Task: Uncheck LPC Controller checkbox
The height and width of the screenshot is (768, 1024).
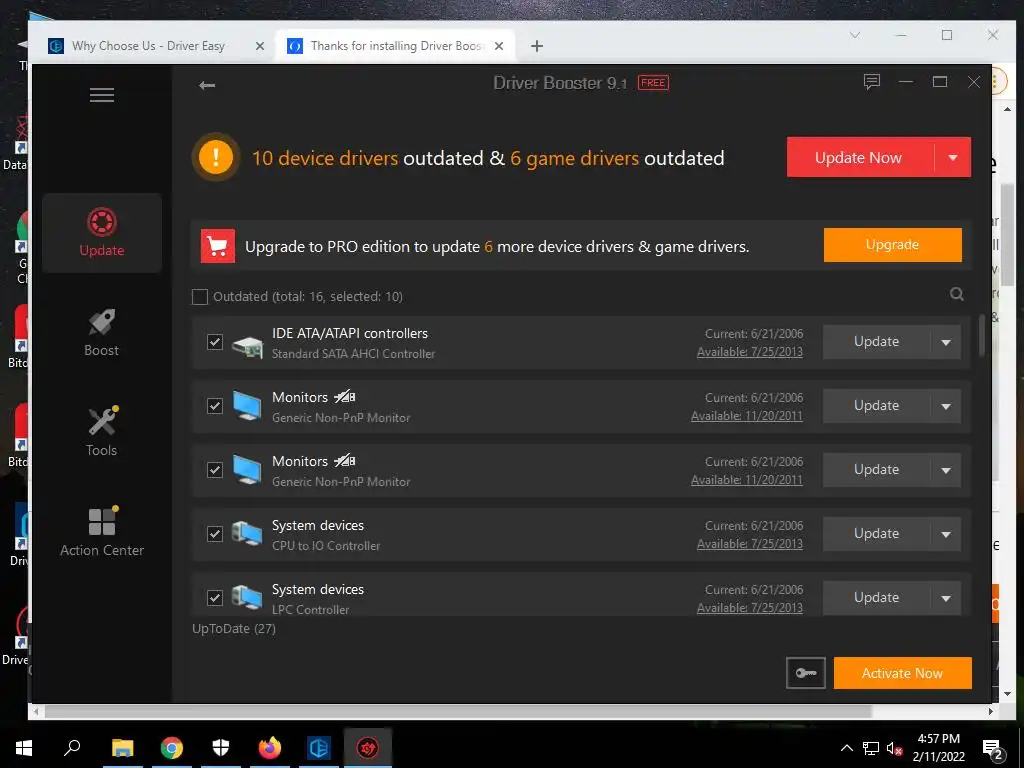Action: click(x=215, y=598)
